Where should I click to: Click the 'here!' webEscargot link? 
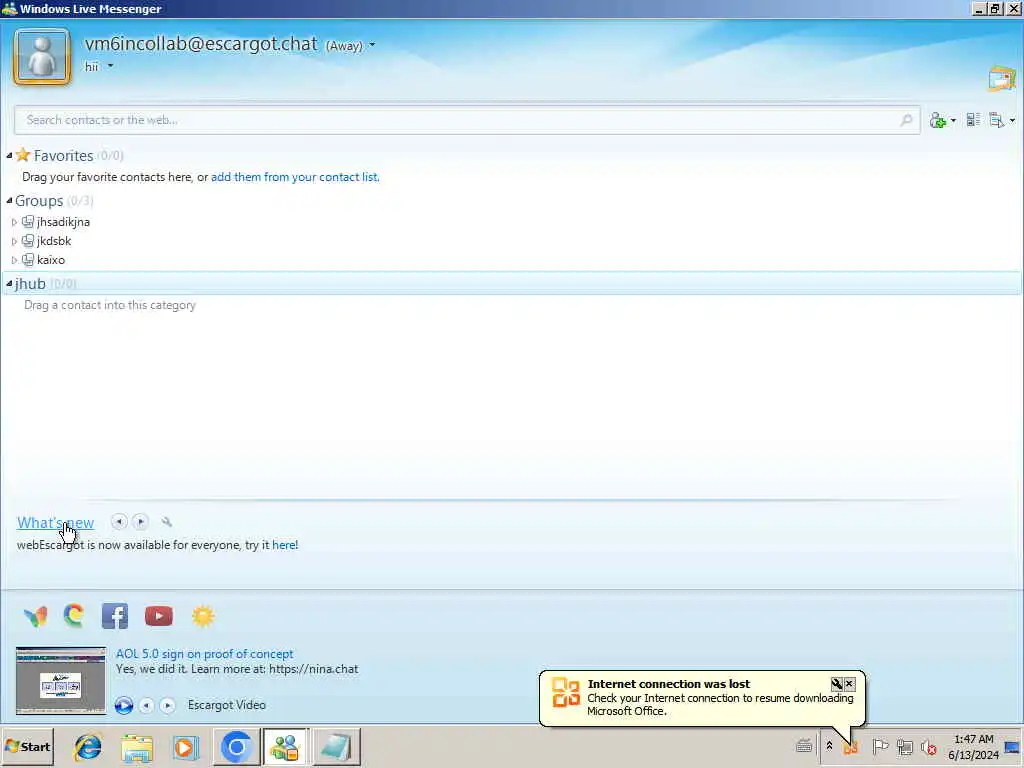285,545
